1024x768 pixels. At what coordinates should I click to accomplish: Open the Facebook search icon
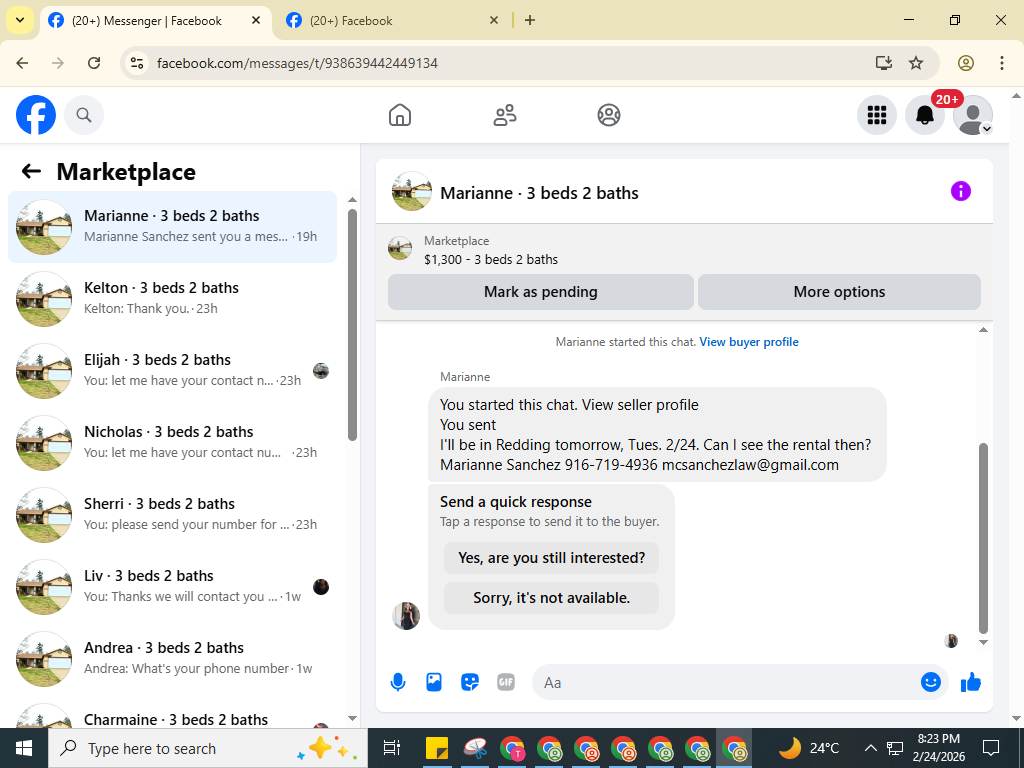pos(84,115)
